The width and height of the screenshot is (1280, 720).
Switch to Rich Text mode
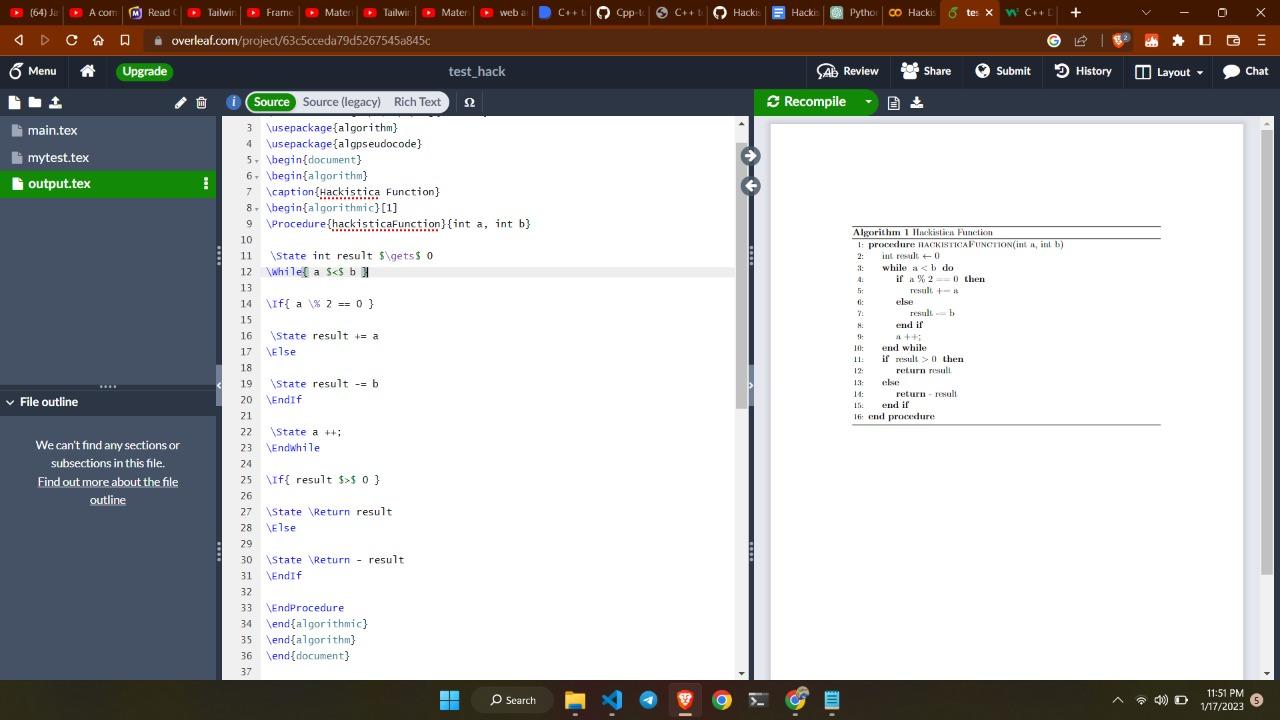(417, 102)
